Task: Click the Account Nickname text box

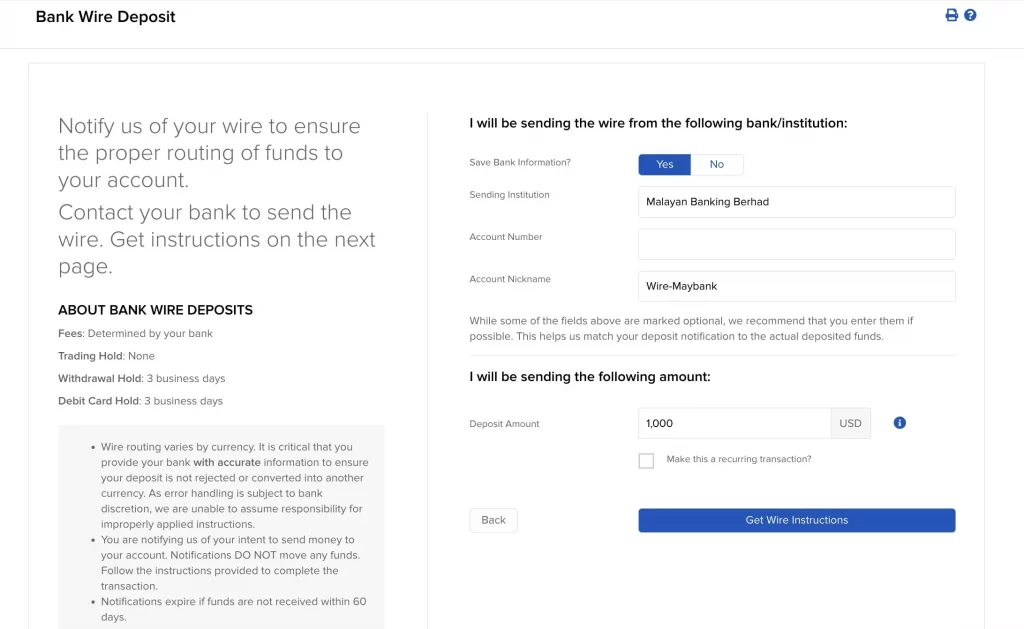Action: click(x=796, y=286)
